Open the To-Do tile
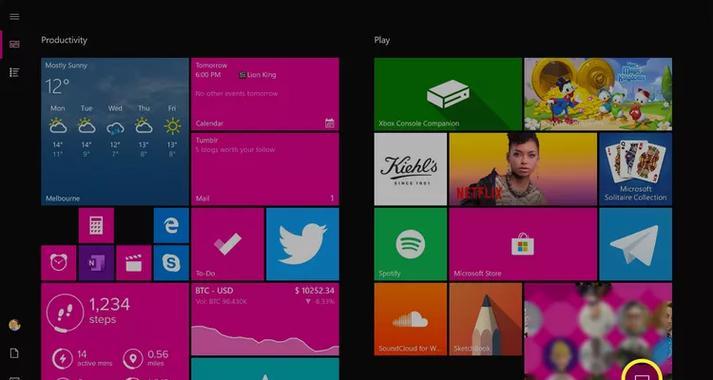 227,244
